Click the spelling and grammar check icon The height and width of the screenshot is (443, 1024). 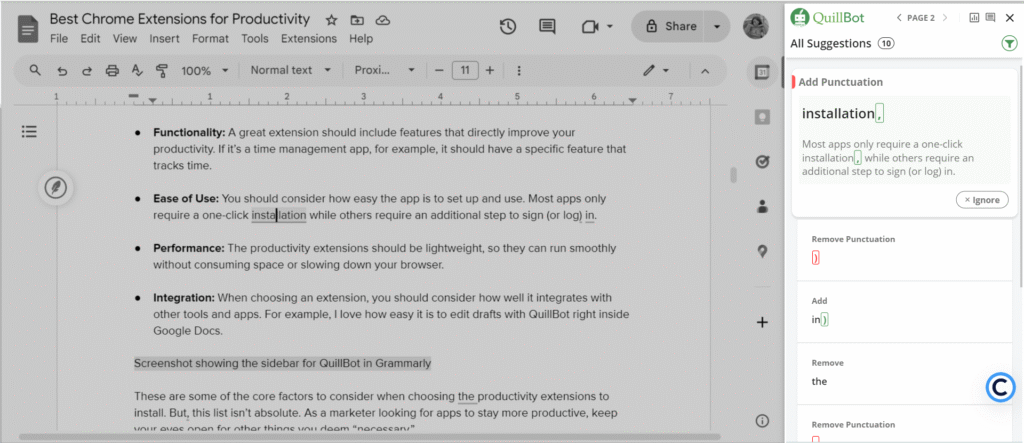(x=137, y=71)
